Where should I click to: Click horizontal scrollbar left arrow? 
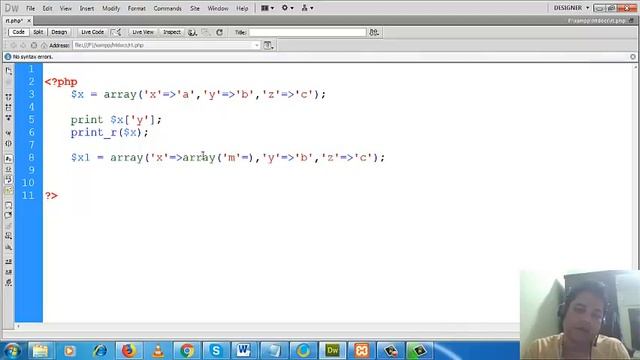(18, 326)
